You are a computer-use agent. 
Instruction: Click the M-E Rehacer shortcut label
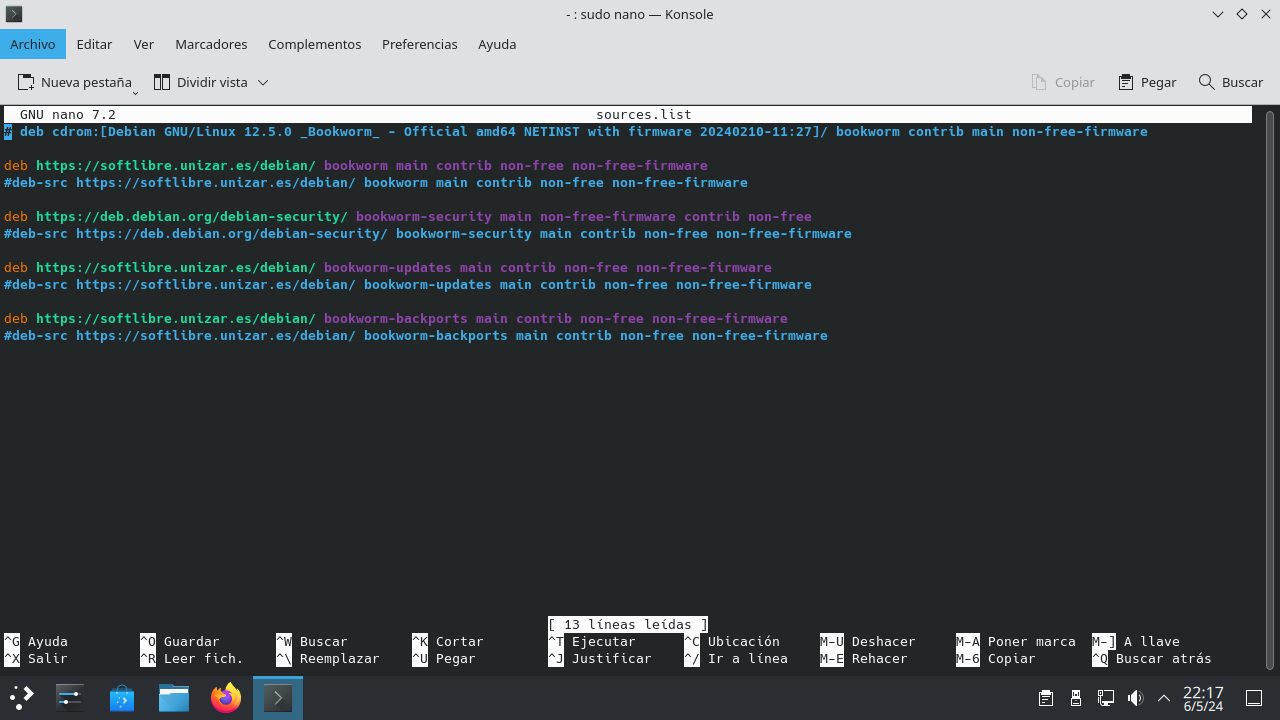coord(864,659)
